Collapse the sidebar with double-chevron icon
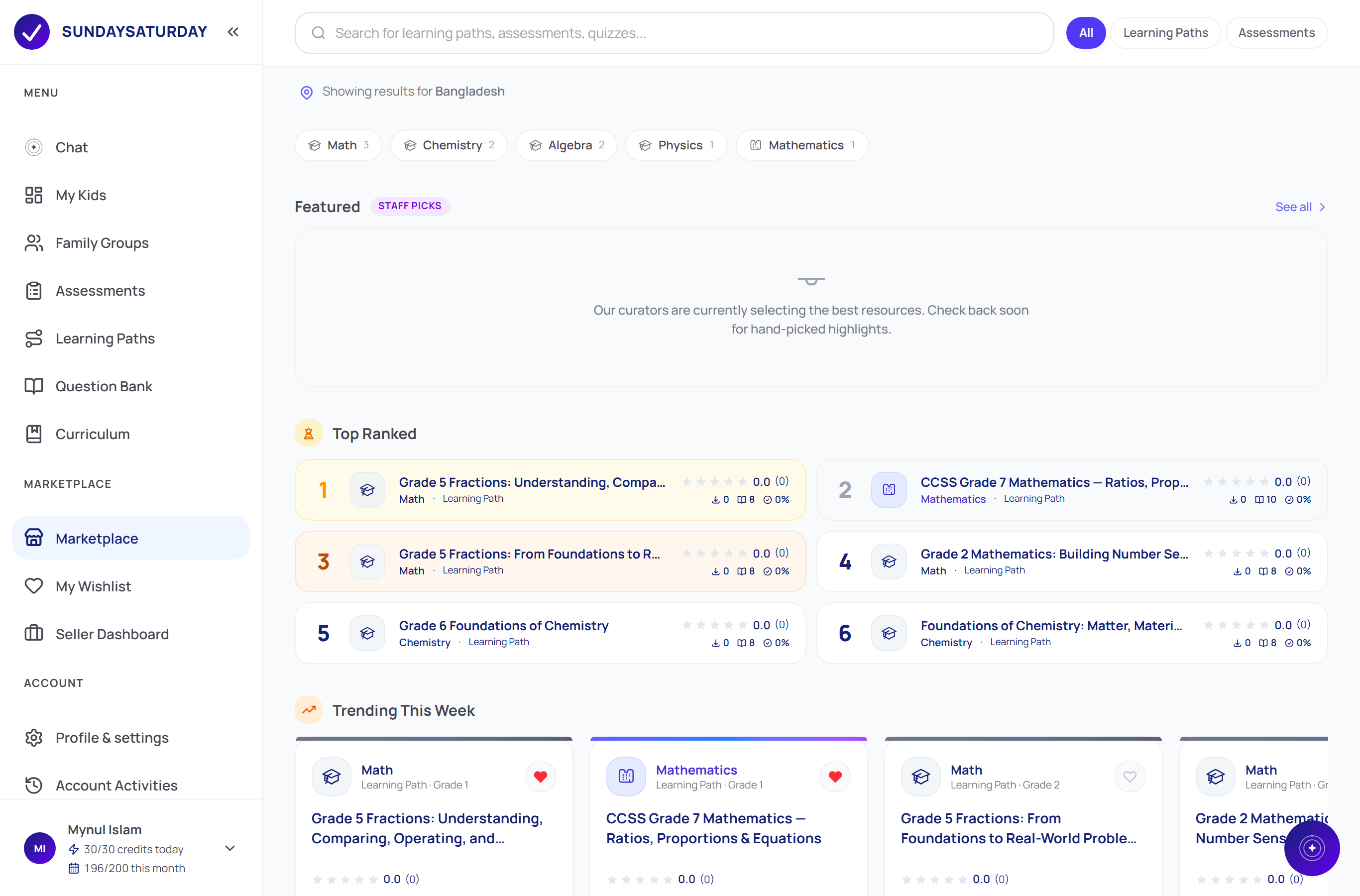Viewport: 1360px width, 896px height. click(232, 32)
